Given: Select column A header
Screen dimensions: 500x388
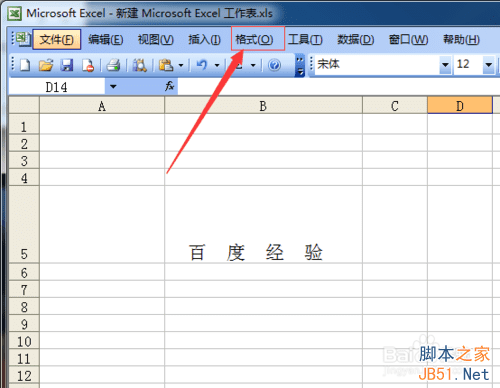Looking at the screenshot, I should pyautogui.click(x=102, y=106).
